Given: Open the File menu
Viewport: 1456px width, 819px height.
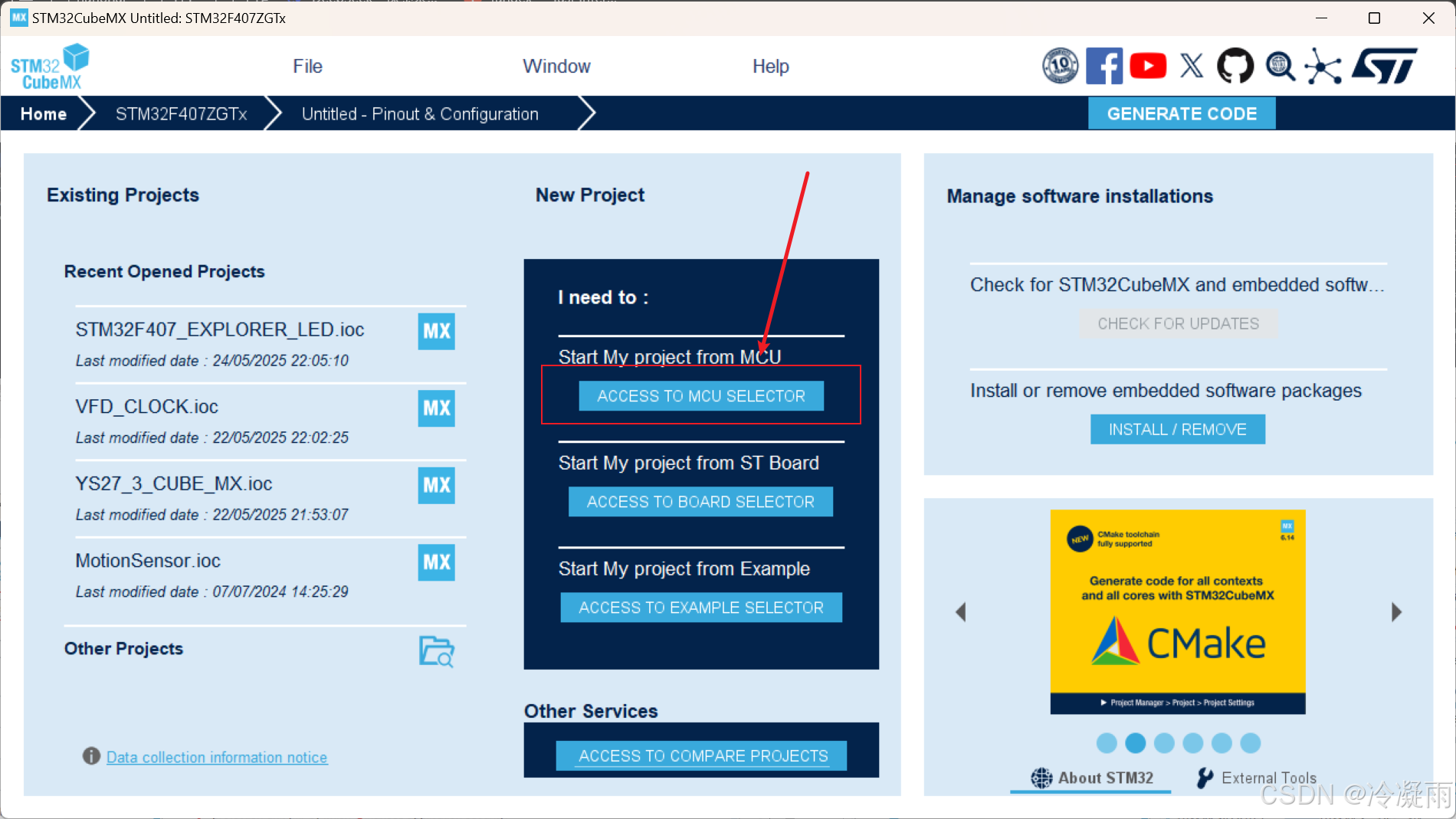Looking at the screenshot, I should pyautogui.click(x=307, y=67).
